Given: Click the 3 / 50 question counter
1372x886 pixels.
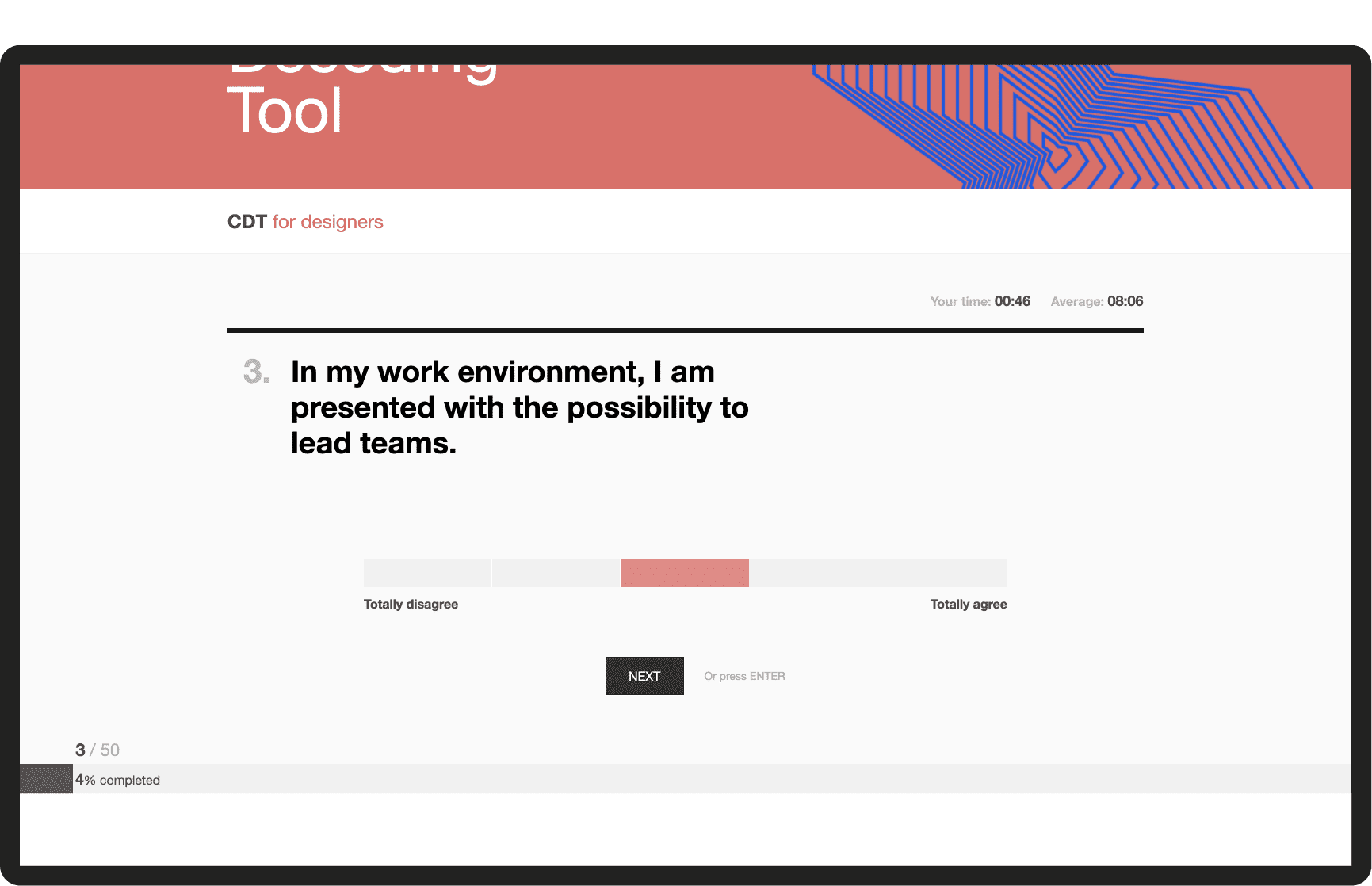Looking at the screenshot, I should (97, 750).
